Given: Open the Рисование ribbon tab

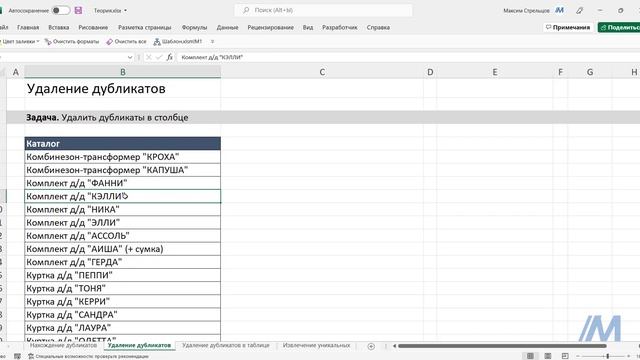Looking at the screenshot, I should tap(93, 27).
